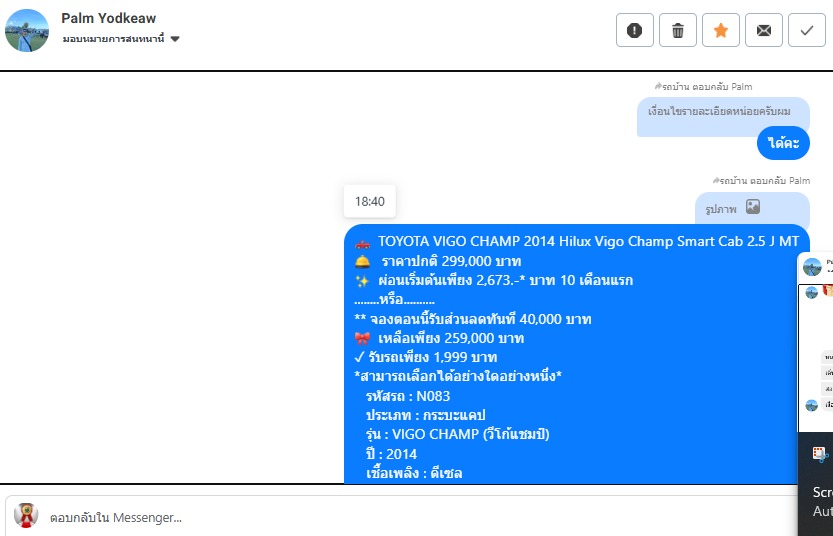
Task: Click the ราคาปกติ 299,000 บาท line
Action: 452,261
